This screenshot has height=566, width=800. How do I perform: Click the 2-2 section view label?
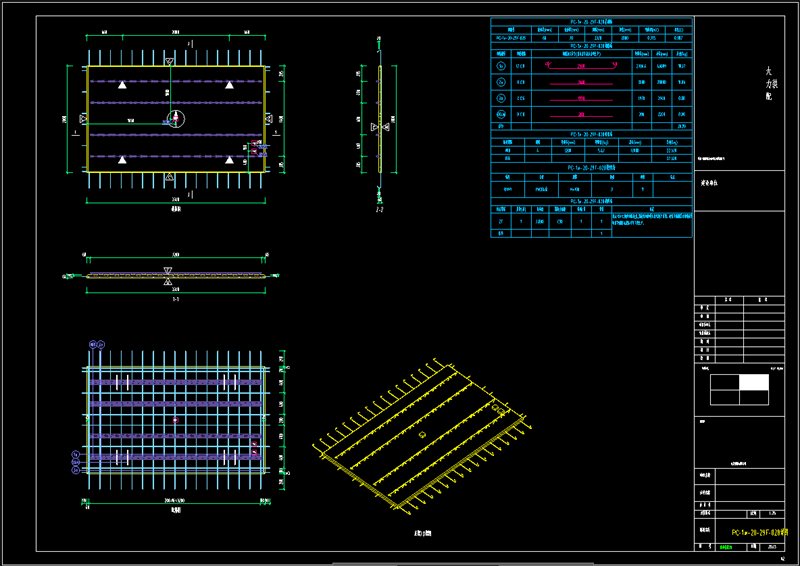coord(380,210)
